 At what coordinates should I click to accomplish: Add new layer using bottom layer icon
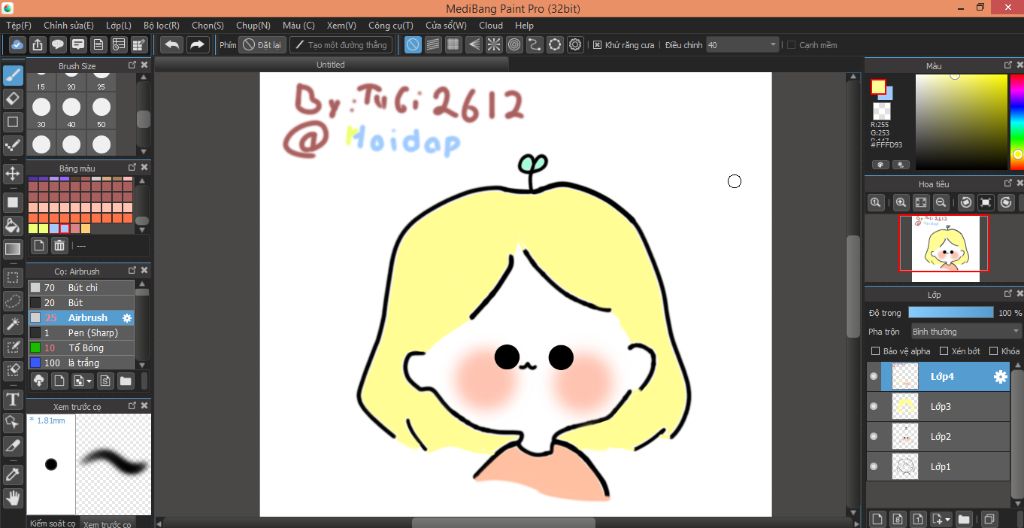(x=877, y=518)
